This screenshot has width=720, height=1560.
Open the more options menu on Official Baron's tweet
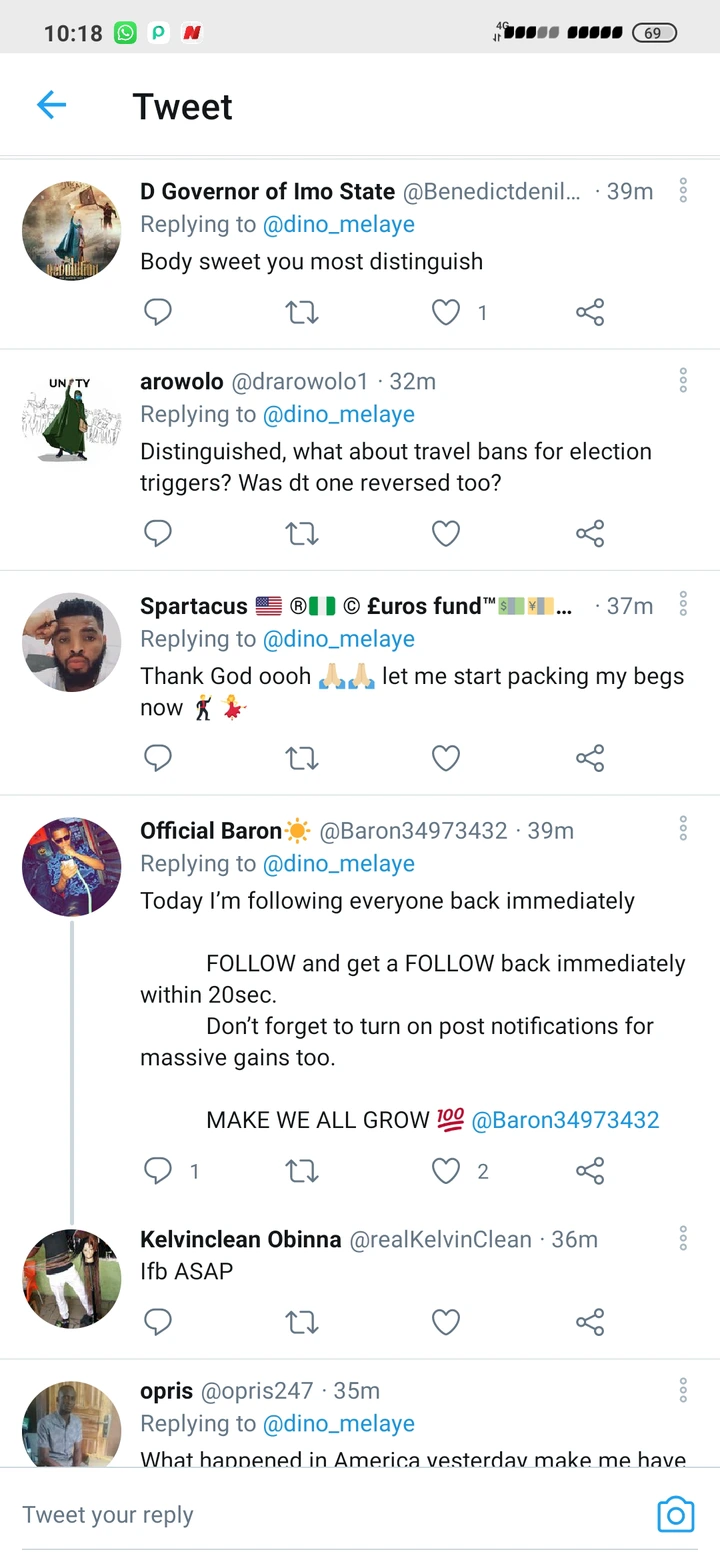click(683, 829)
